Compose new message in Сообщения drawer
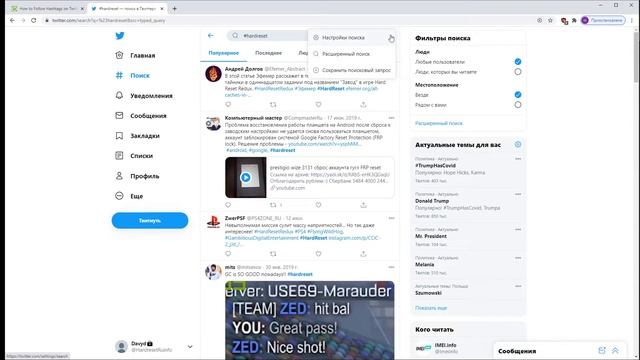This screenshot has height=360, width=640. pyautogui.click(x=602, y=351)
